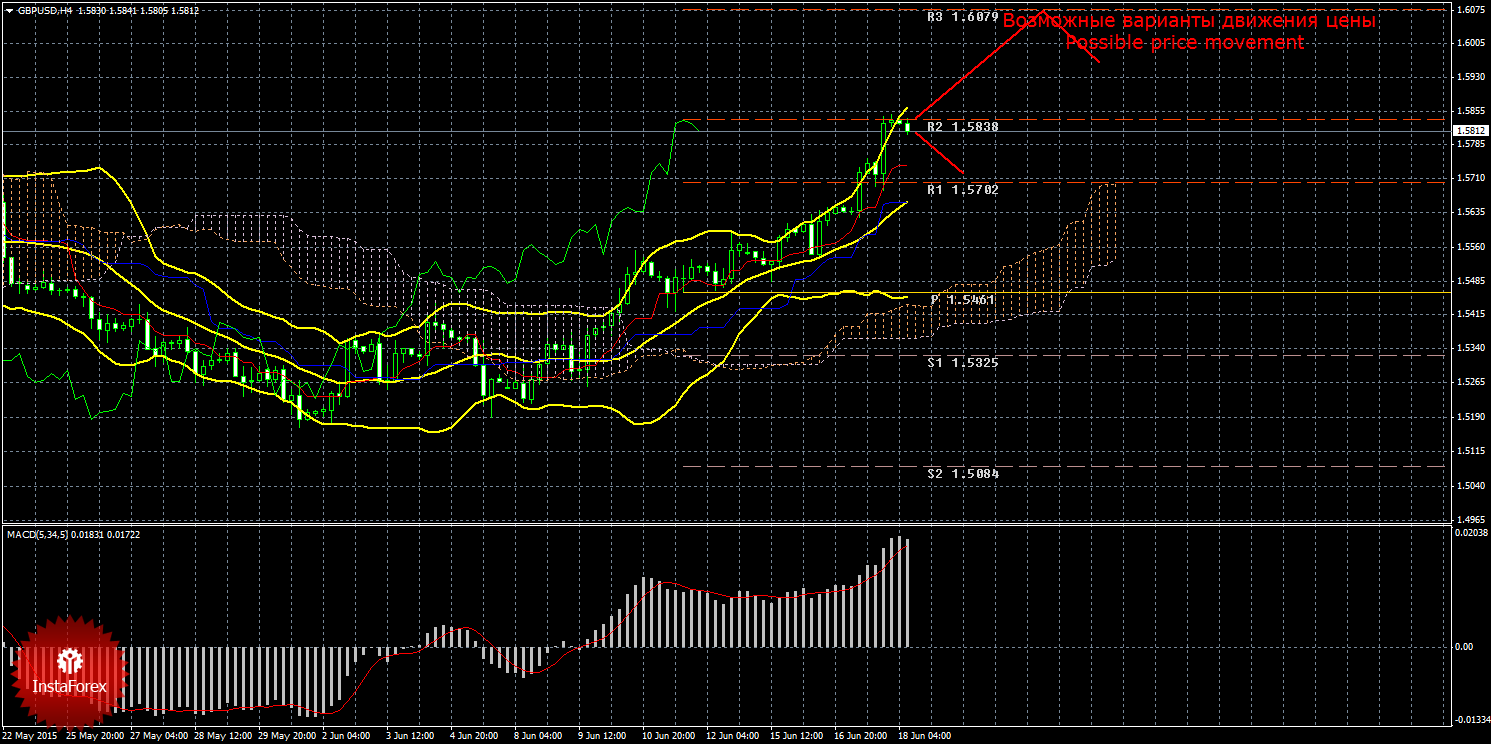Screen dimensions: 1491x744
Task: Click the P 1.5461 pivot label
Action: coord(963,299)
